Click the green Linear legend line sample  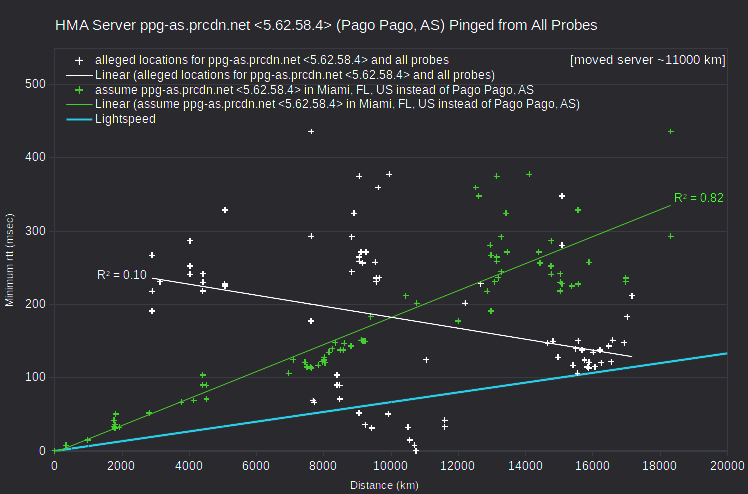[79, 104]
